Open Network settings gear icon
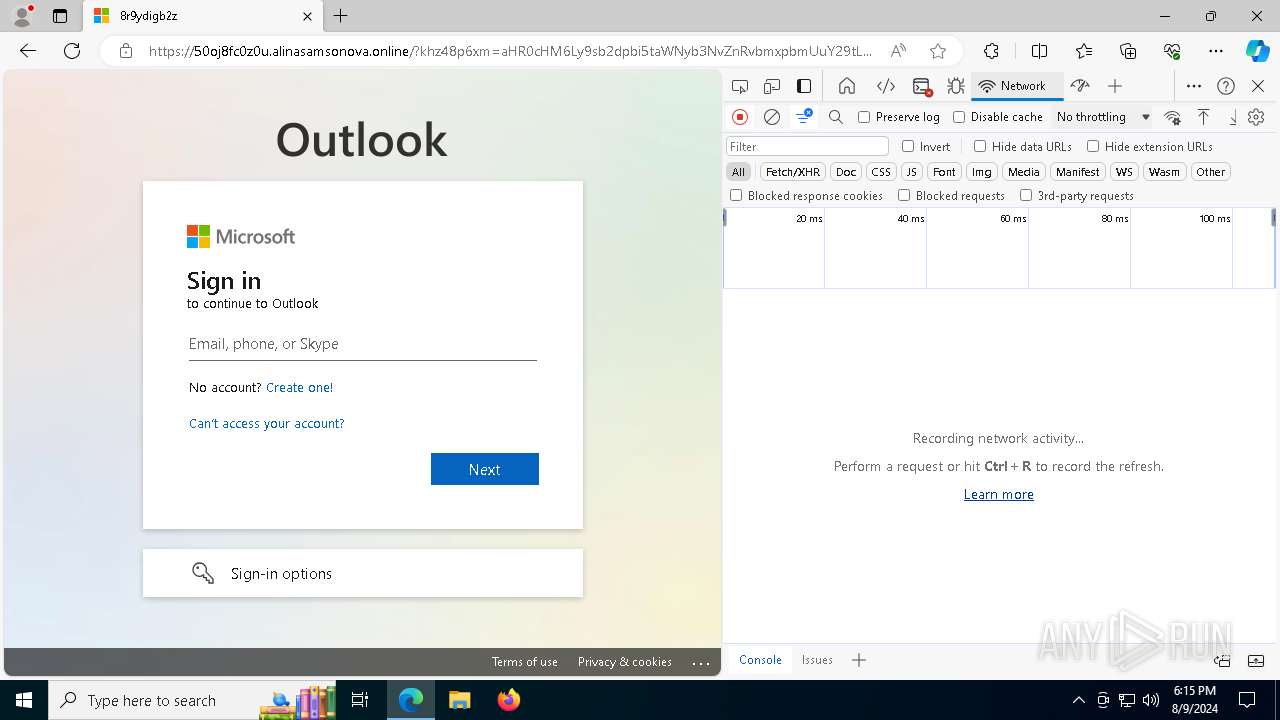The height and width of the screenshot is (720, 1280). coord(1257,117)
